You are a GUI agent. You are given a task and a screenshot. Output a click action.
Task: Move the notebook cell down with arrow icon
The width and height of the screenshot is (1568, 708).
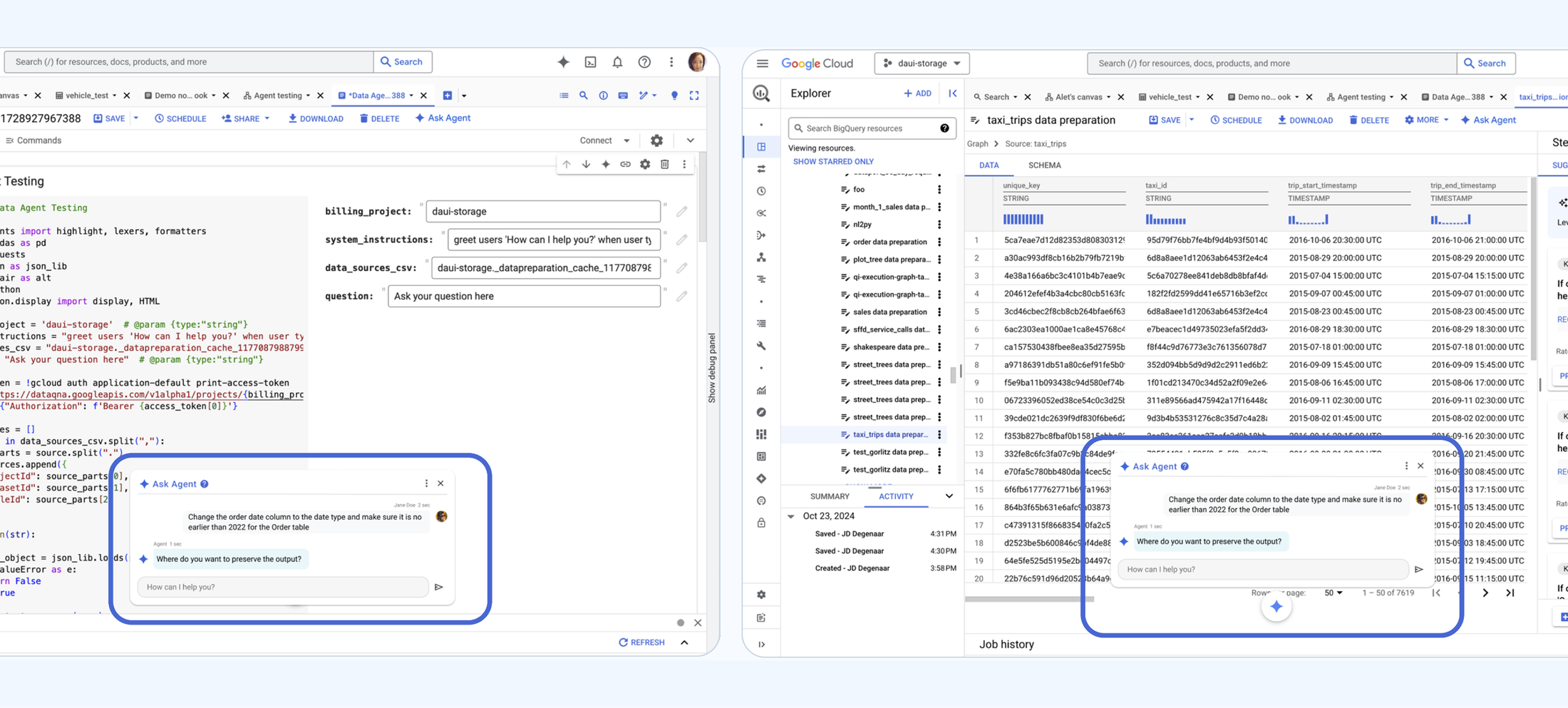click(x=586, y=164)
